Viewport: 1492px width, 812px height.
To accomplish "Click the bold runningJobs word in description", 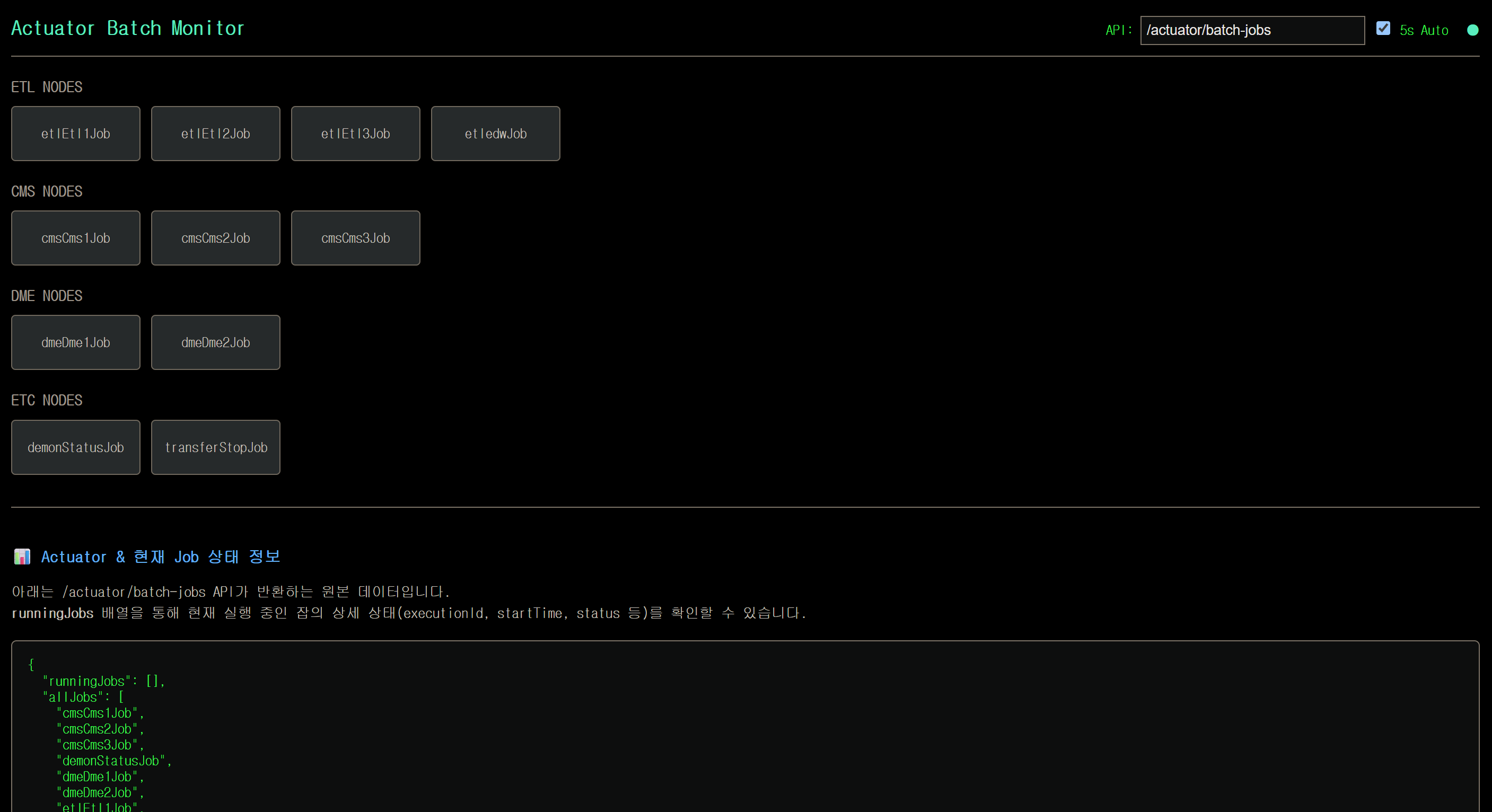I will [52, 613].
